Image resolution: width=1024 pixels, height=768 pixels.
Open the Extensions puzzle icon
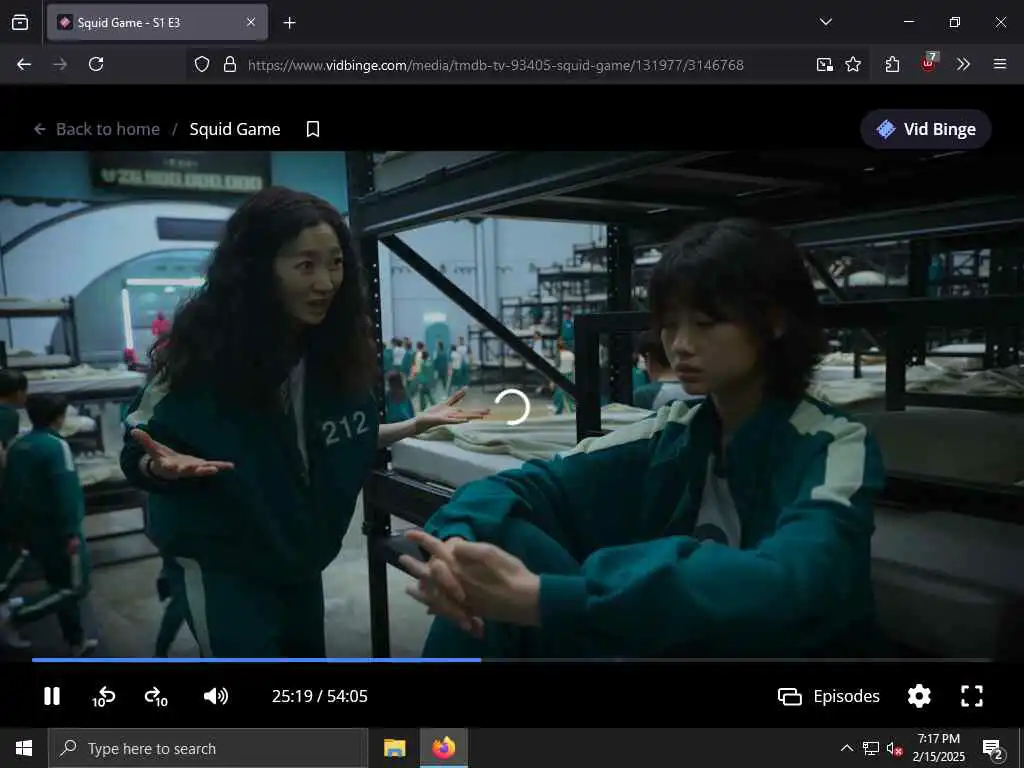892,64
